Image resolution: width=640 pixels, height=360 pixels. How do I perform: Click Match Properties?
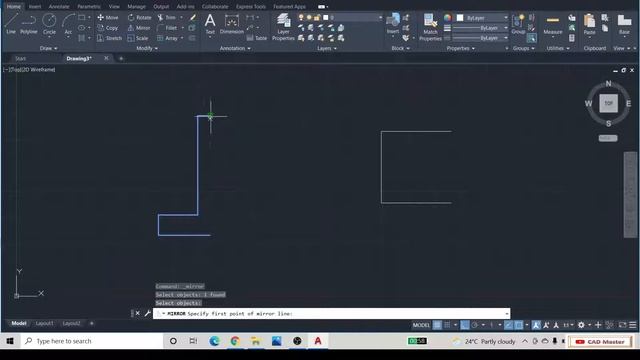(430, 27)
